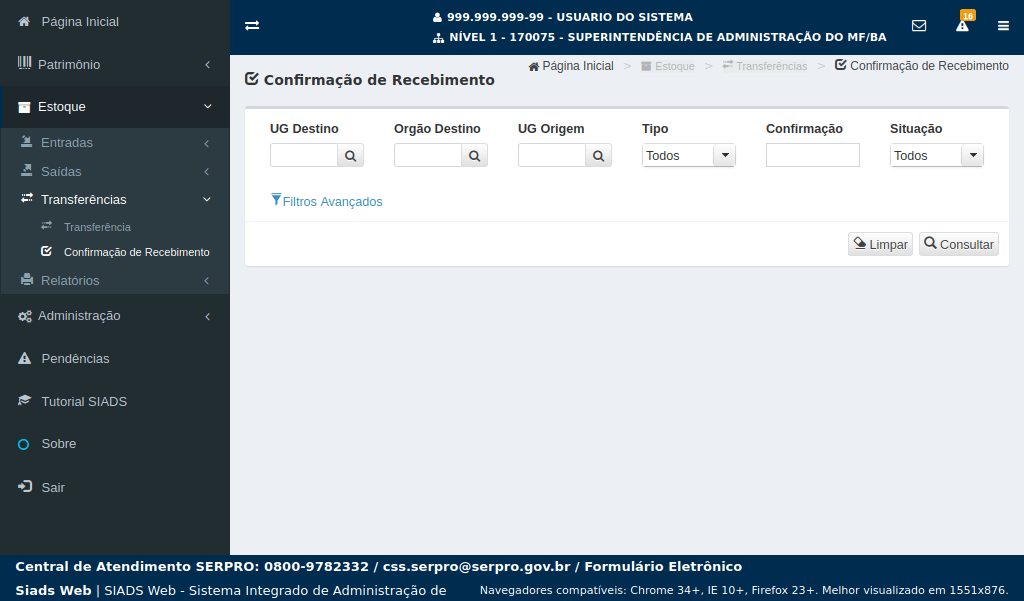The image size is (1024, 601).
Task: Expand the Relatórios submenu
Action: pos(115,280)
